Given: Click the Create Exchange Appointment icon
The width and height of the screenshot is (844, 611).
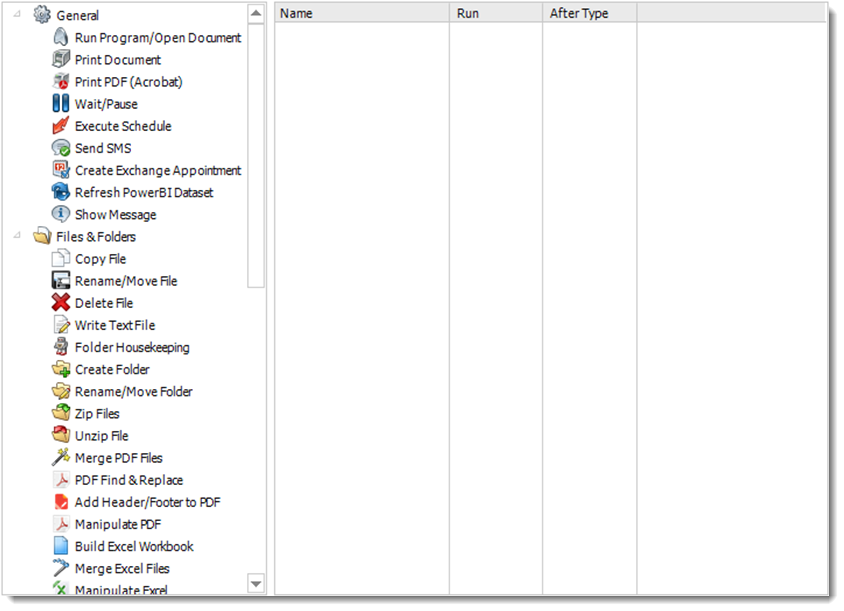Looking at the screenshot, I should [x=61, y=170].
